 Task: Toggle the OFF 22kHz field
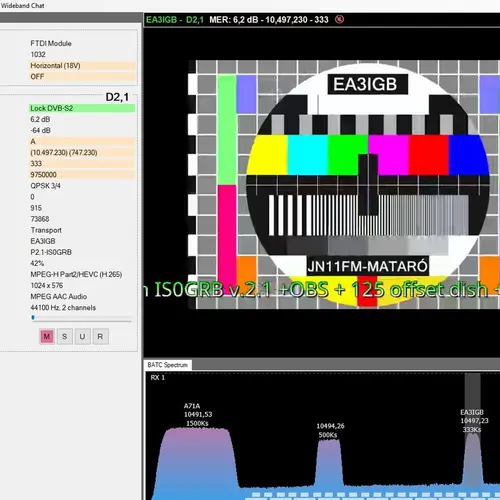click(83, 76)
